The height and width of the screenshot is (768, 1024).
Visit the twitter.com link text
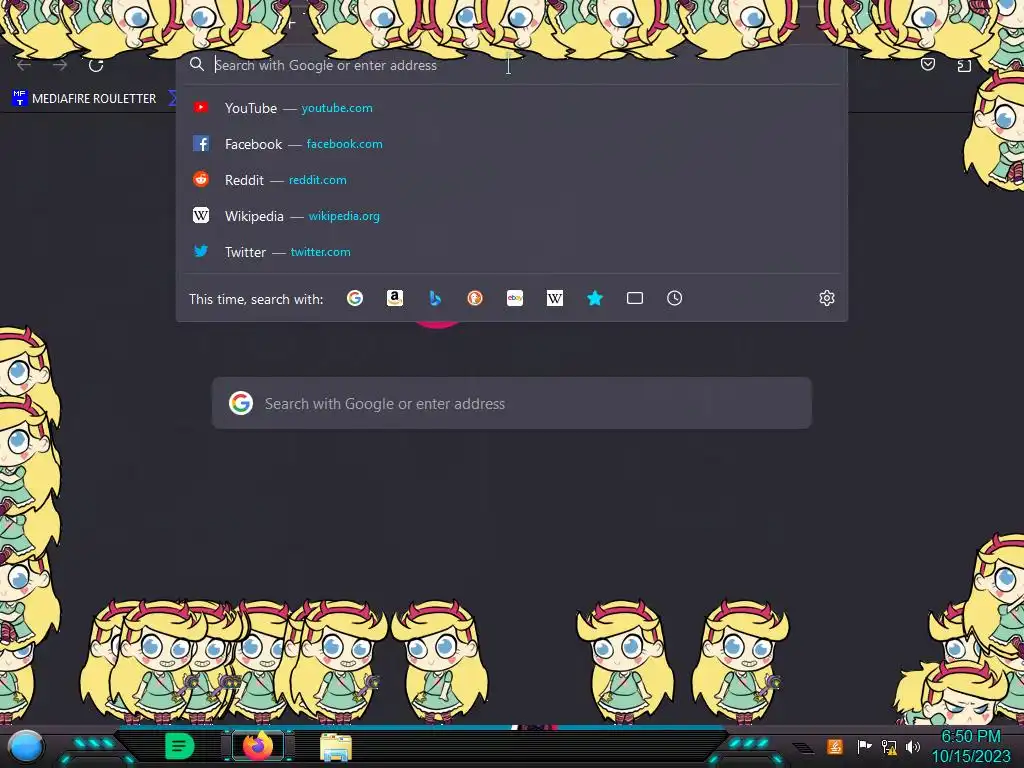[321, 251]
